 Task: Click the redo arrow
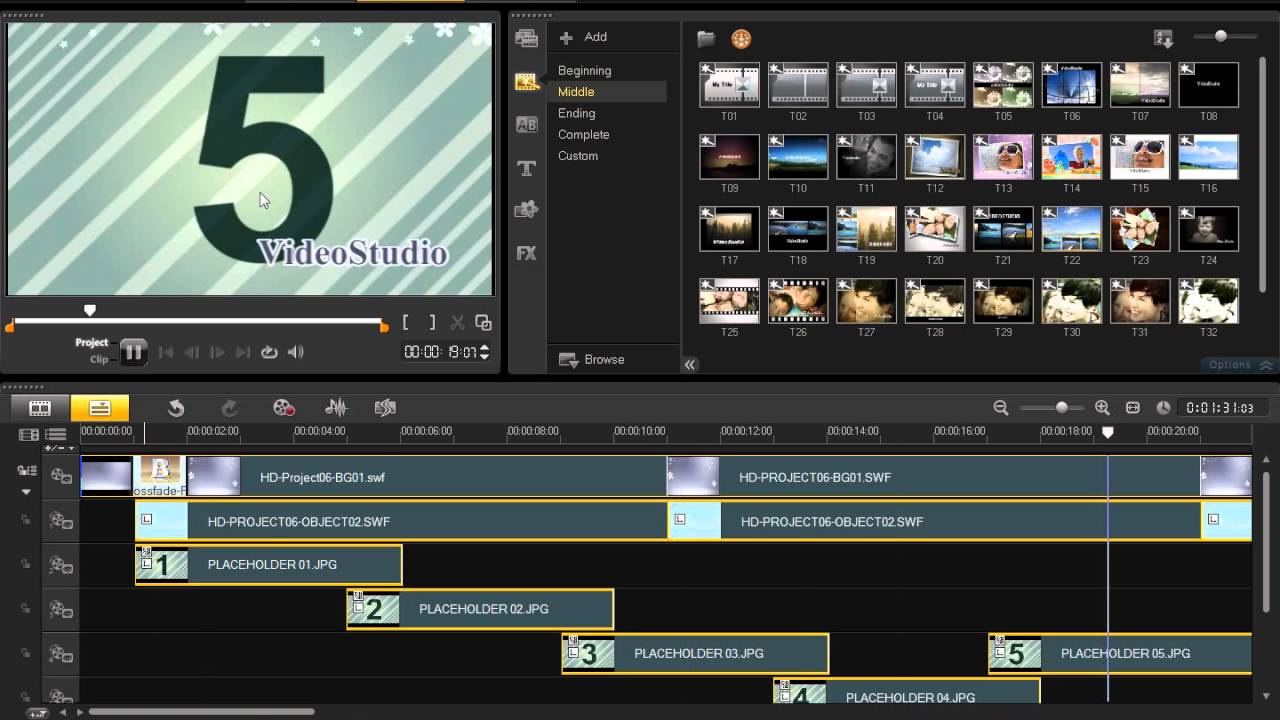point(229,408)
